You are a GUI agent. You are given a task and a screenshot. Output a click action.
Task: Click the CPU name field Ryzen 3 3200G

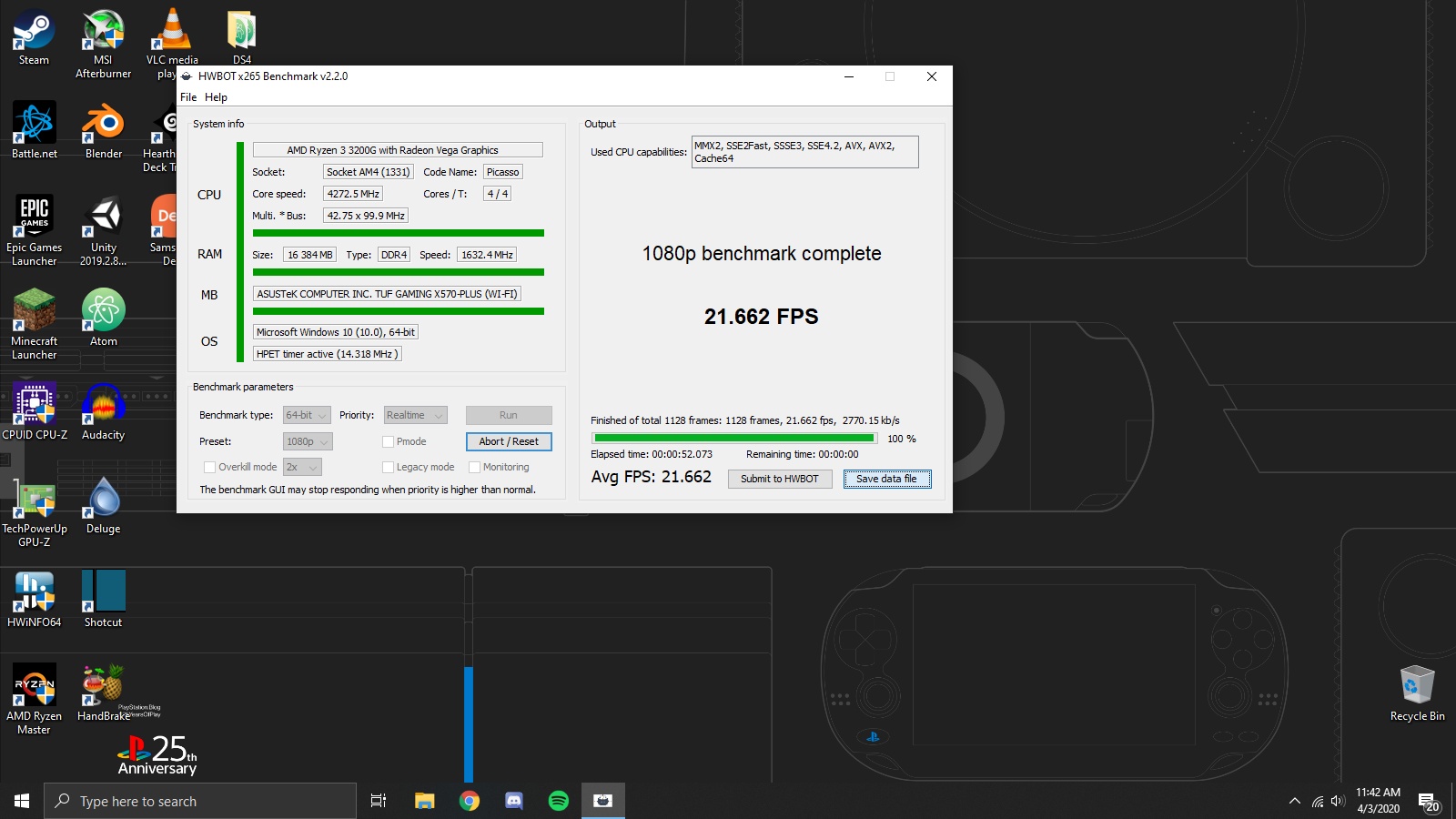[398, 150]
